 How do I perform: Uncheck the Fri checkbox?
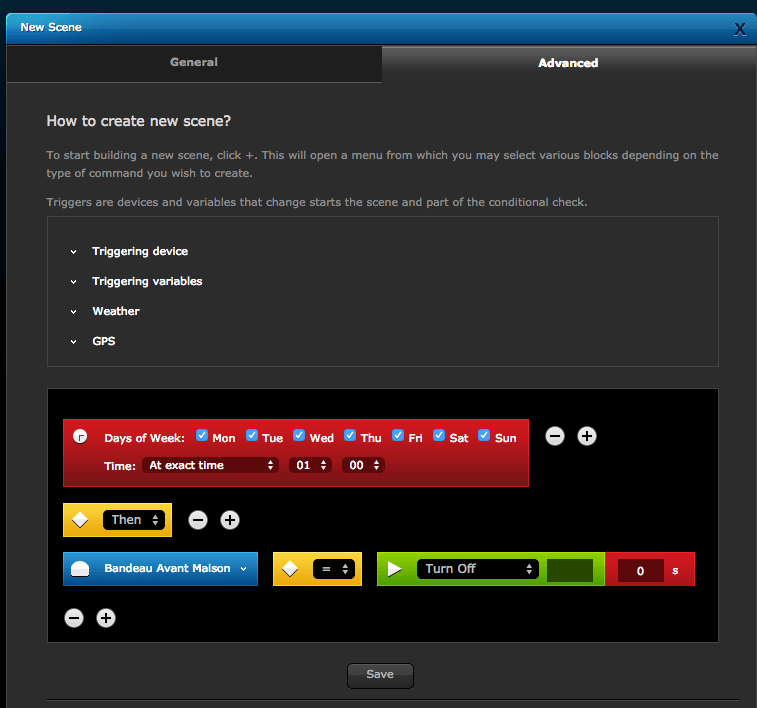pos(398,435)
